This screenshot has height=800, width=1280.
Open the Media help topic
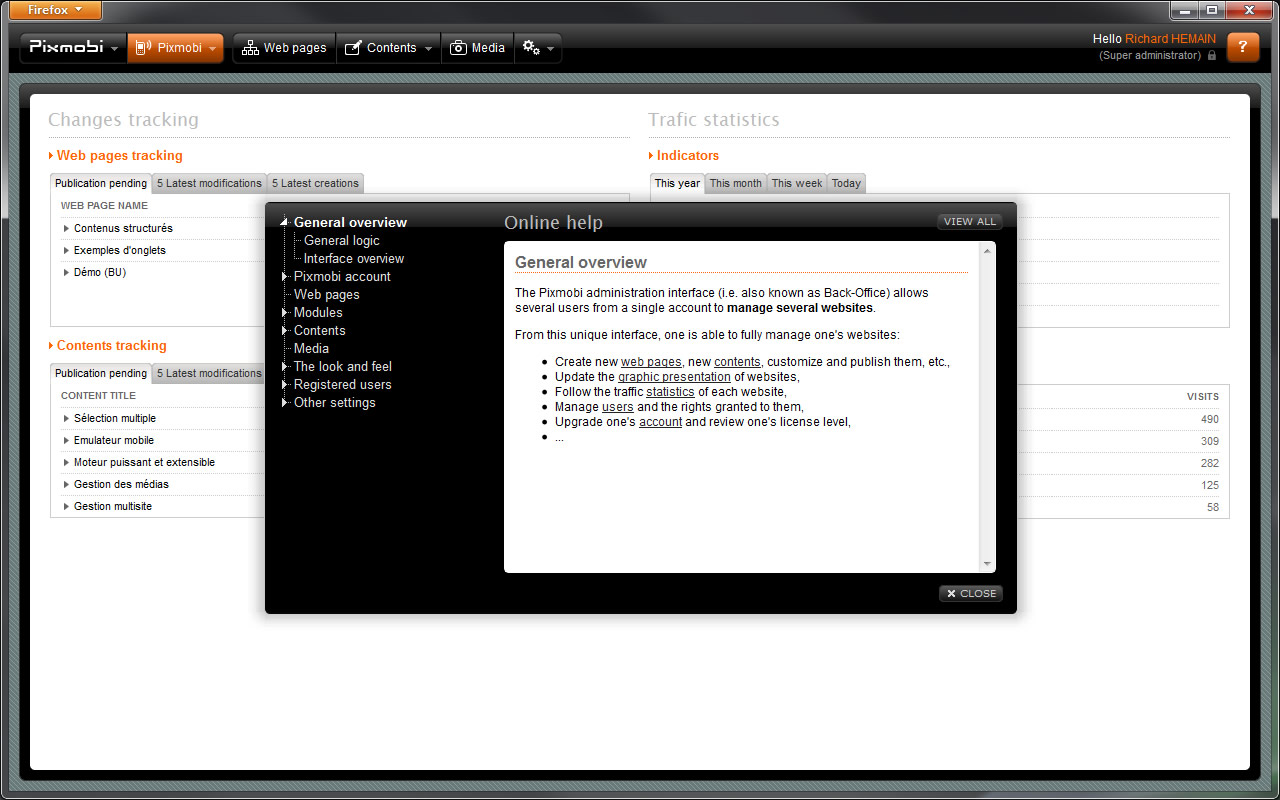[x=311, y=348]
